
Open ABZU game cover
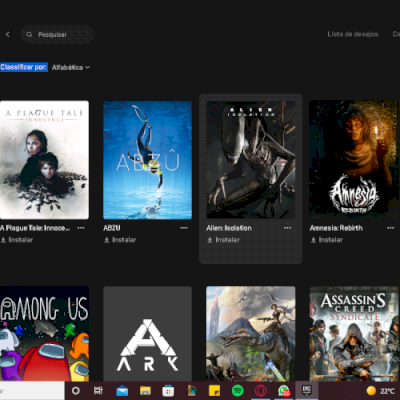147,160
